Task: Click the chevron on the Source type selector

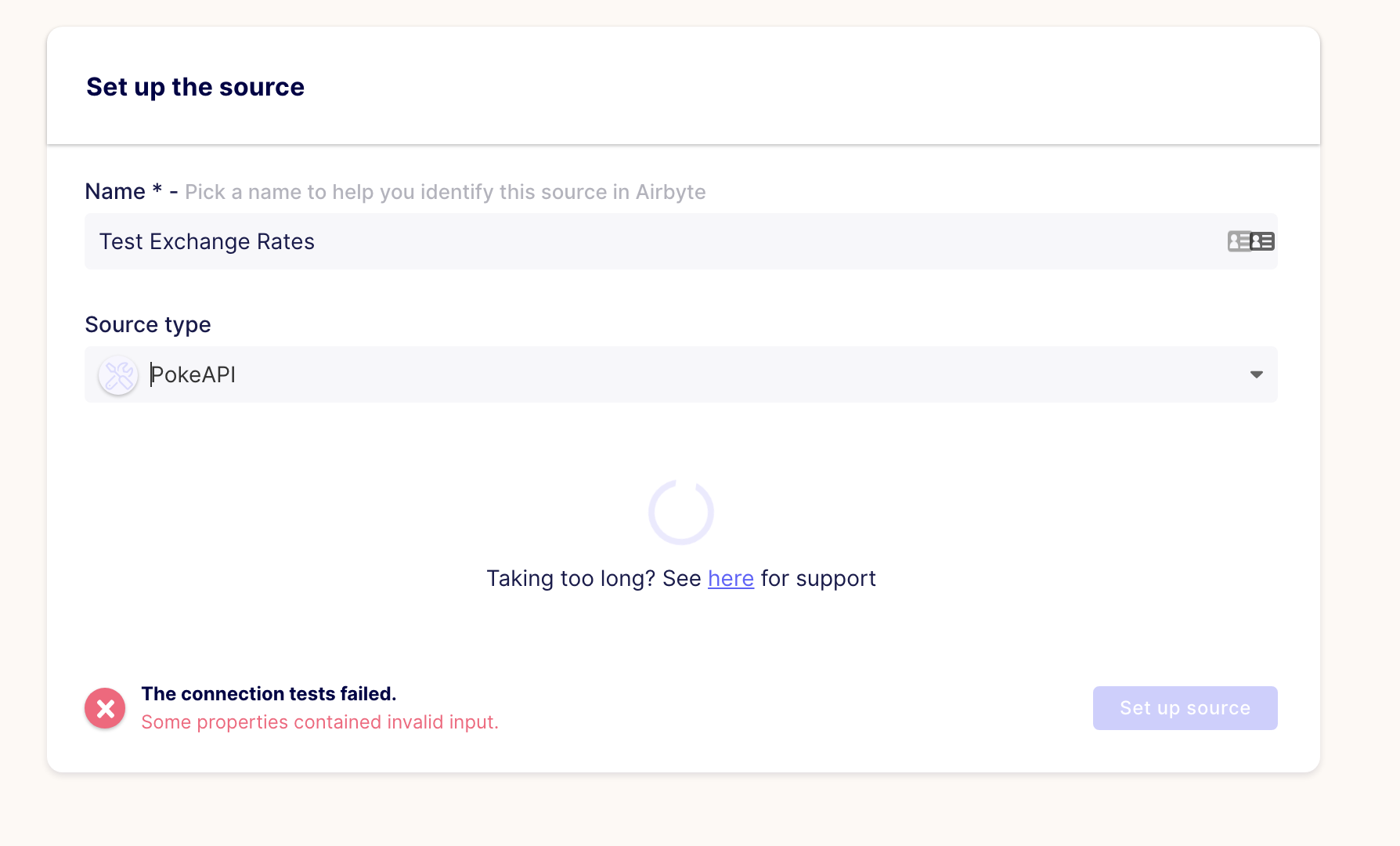Action: point(1256,374)
